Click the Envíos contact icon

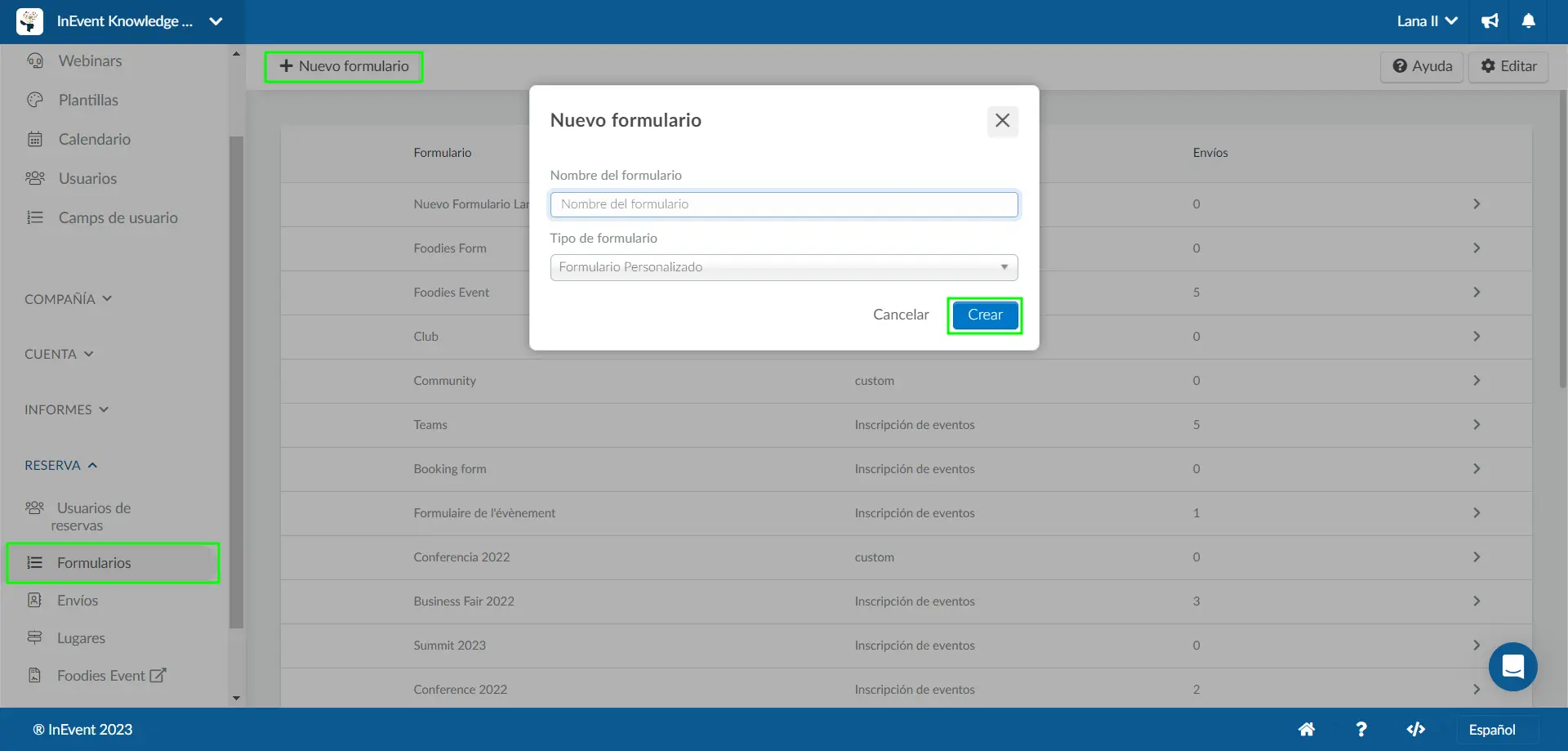point(34,601)
